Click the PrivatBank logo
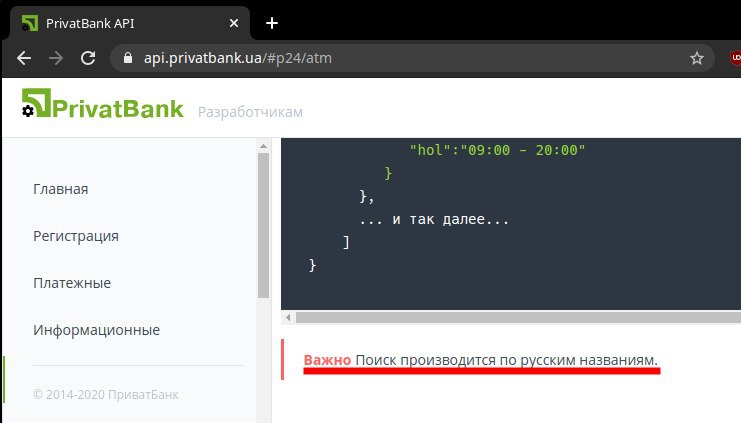The width and height of the screenshot is (741, 423). (103, 104)
